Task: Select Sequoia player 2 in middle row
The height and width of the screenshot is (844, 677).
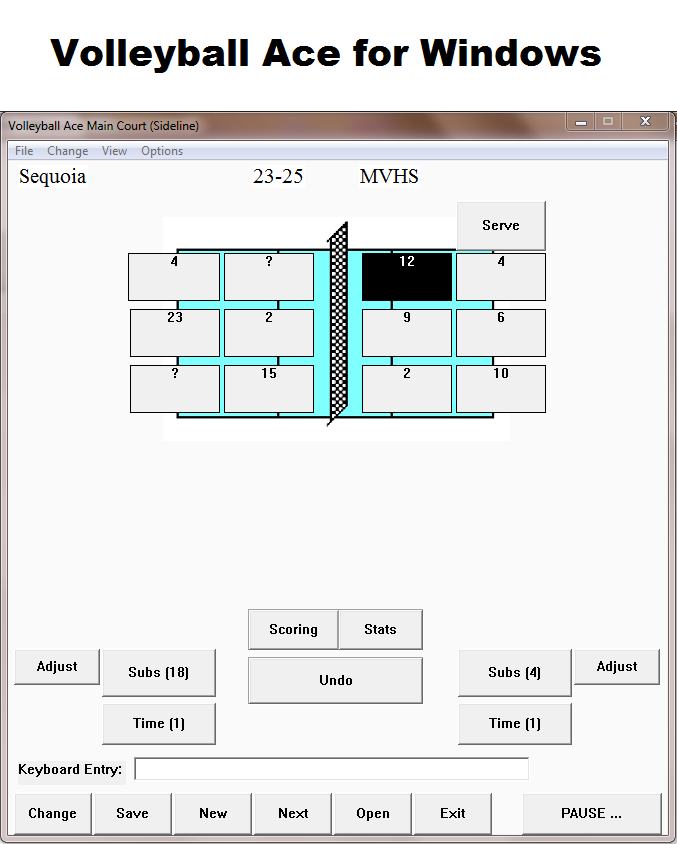Action: pos(269,333)
